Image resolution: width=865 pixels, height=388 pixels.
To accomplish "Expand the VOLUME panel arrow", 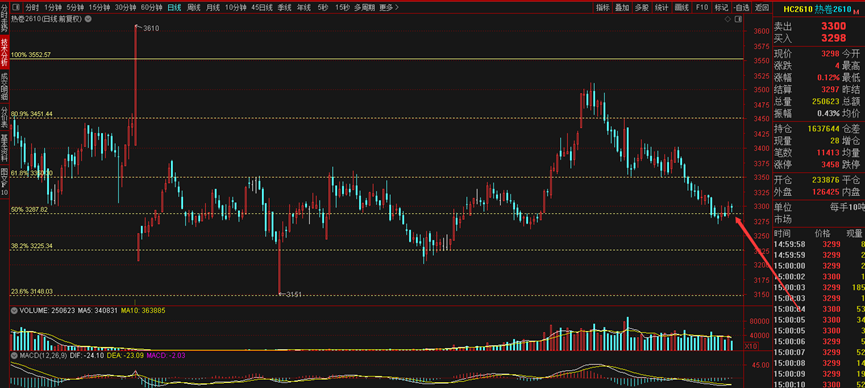I will 14,310.
